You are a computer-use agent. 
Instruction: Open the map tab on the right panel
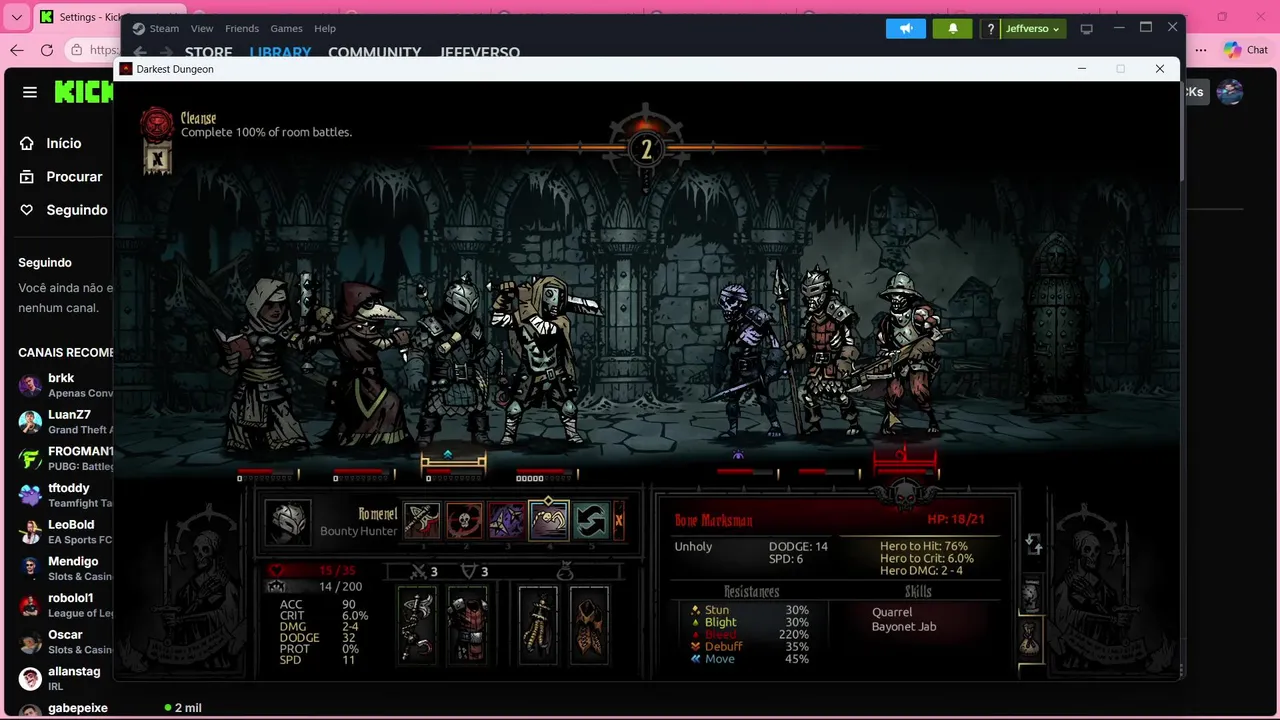(1031, 596)
